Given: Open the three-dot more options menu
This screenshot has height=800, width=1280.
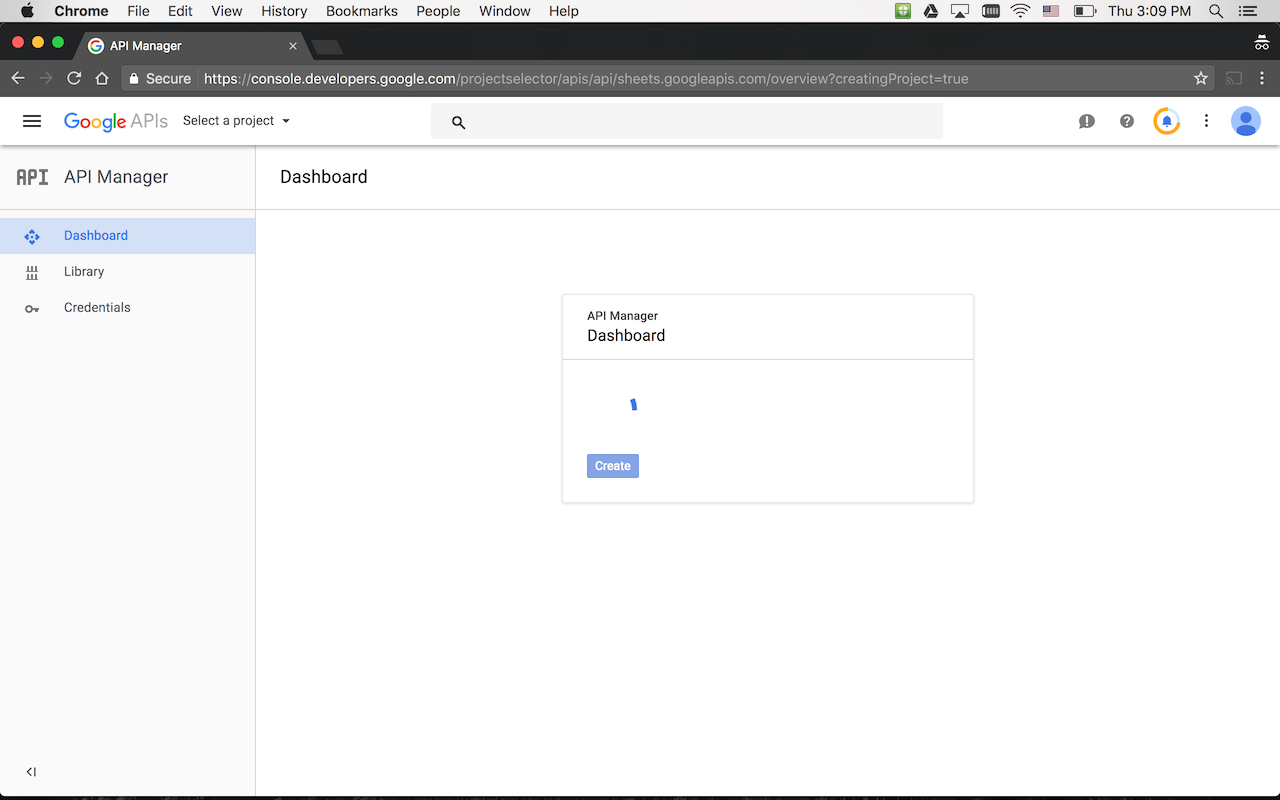Looking at the screenshot, I should pyautogui.click(x=1206, y=121).
